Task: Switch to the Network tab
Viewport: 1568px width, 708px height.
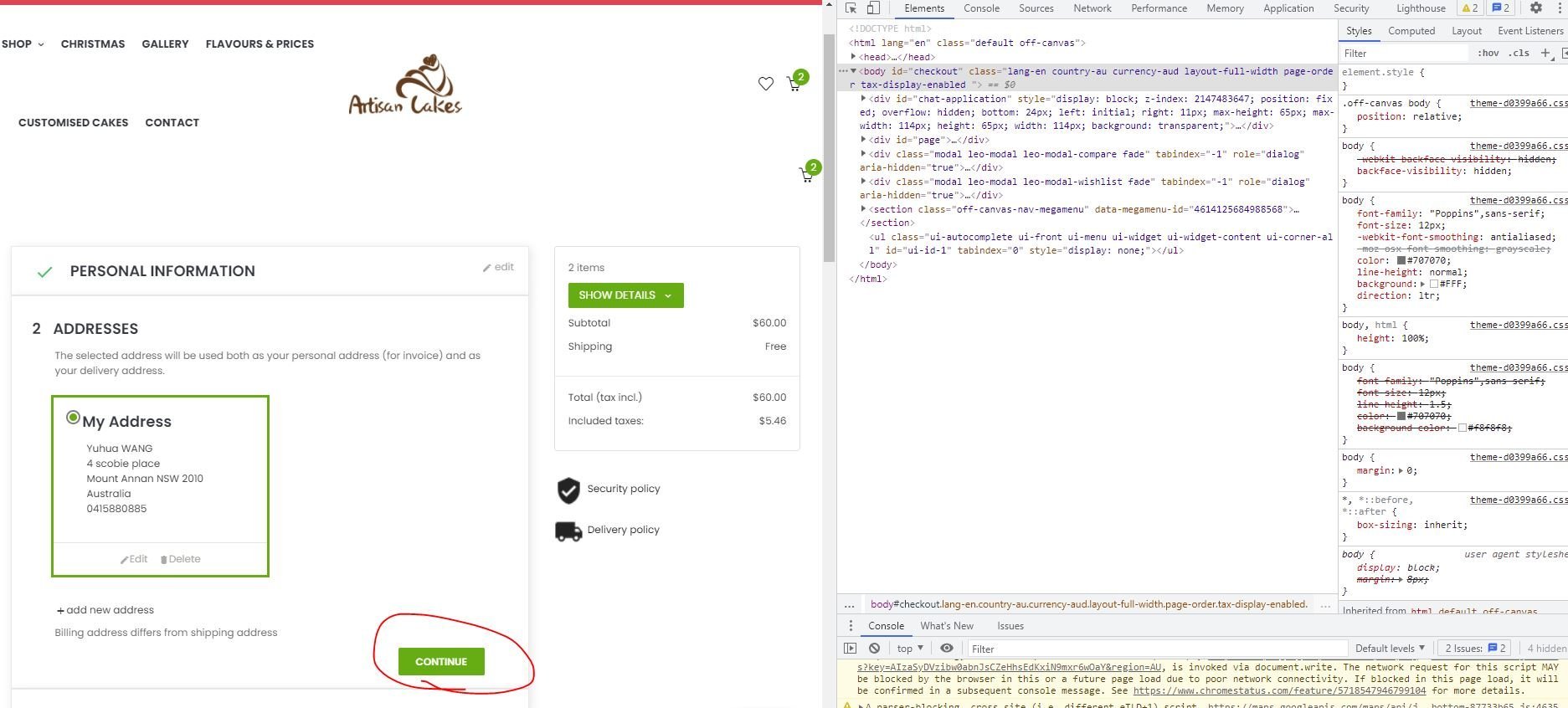Action: 1092,8
